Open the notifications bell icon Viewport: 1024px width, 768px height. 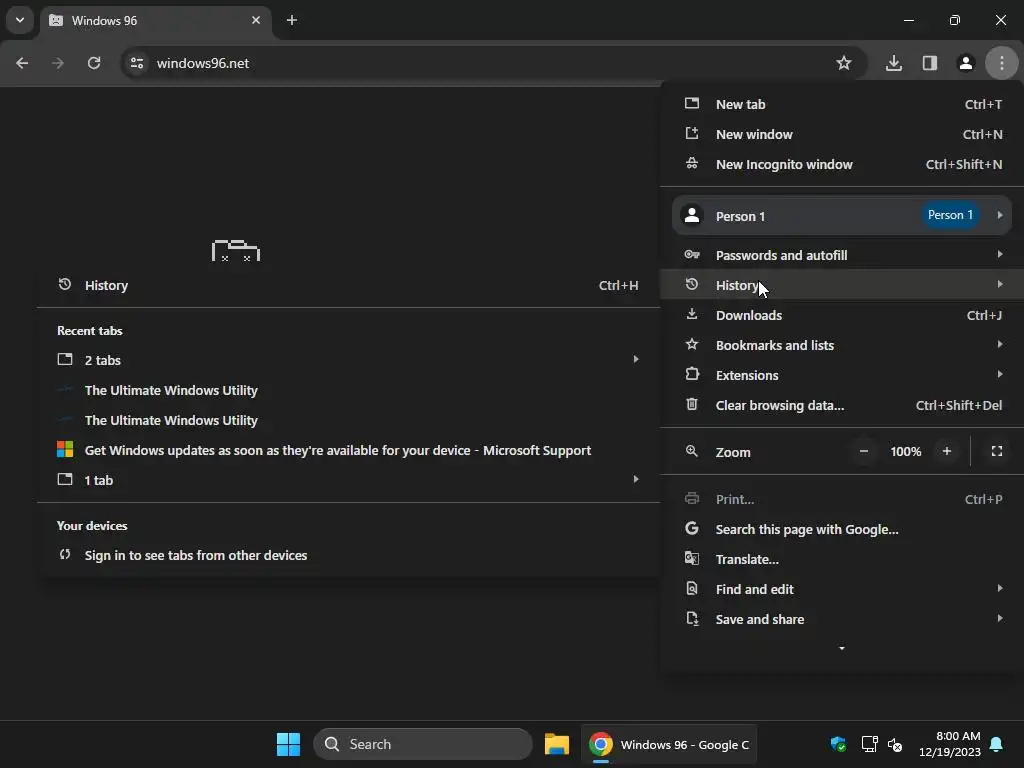point(997,744)
